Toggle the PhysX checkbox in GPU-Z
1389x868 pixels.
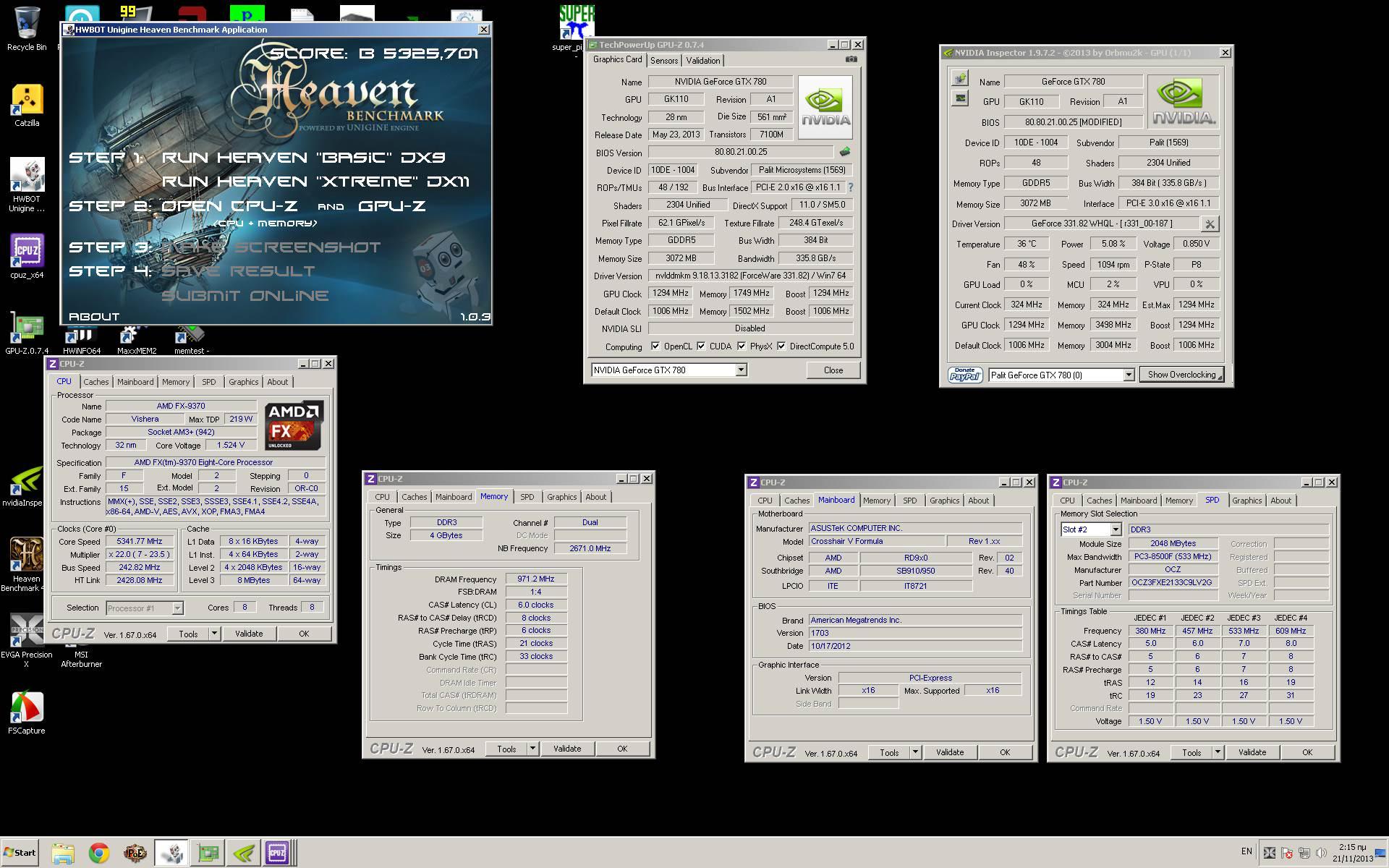pyautogui.click(x=742, y=346)
